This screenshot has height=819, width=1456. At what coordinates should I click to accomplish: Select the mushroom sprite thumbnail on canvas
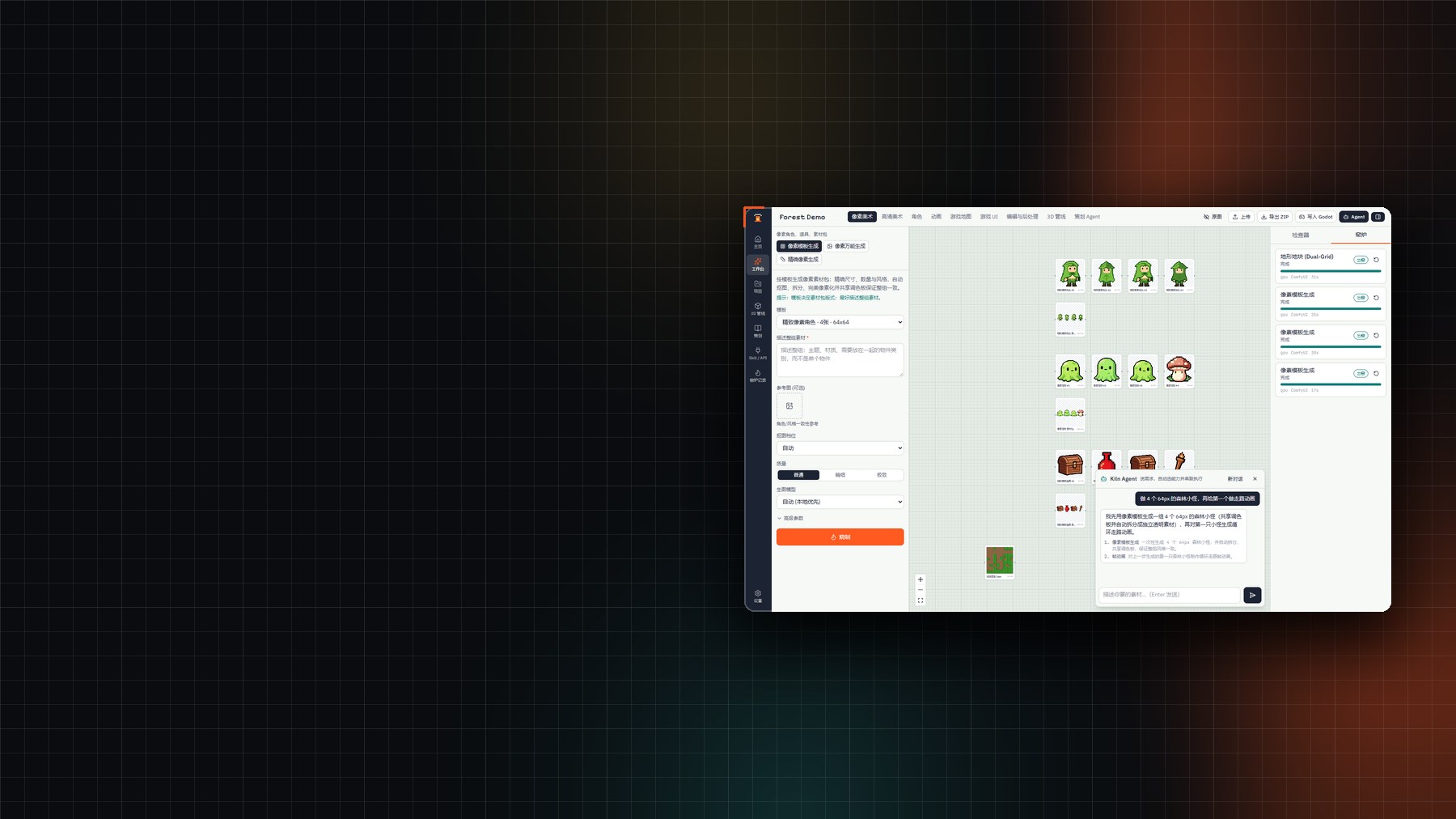[1179, 371]
